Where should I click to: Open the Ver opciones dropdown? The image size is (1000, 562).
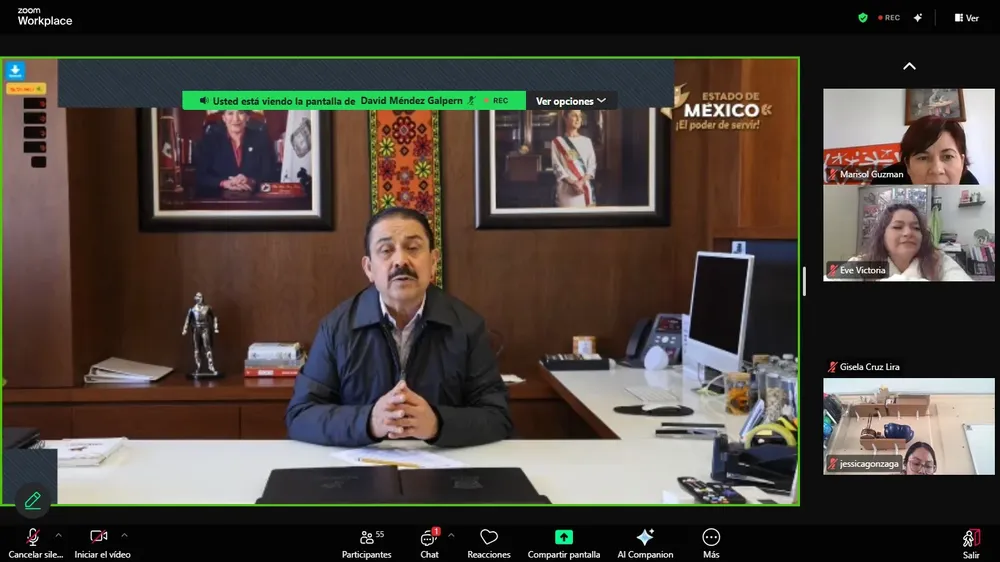pos(571,101)
